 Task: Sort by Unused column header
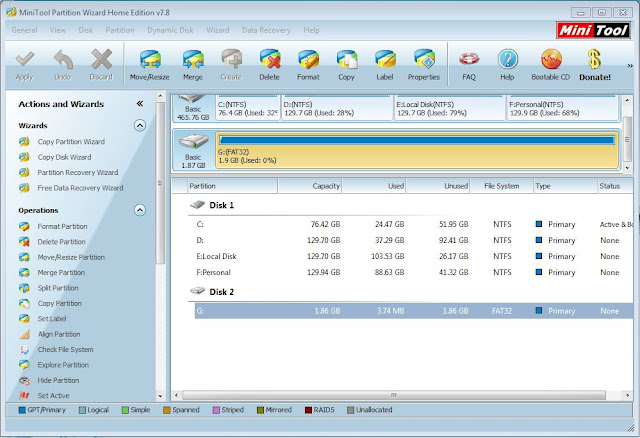(x=438, y=186)
